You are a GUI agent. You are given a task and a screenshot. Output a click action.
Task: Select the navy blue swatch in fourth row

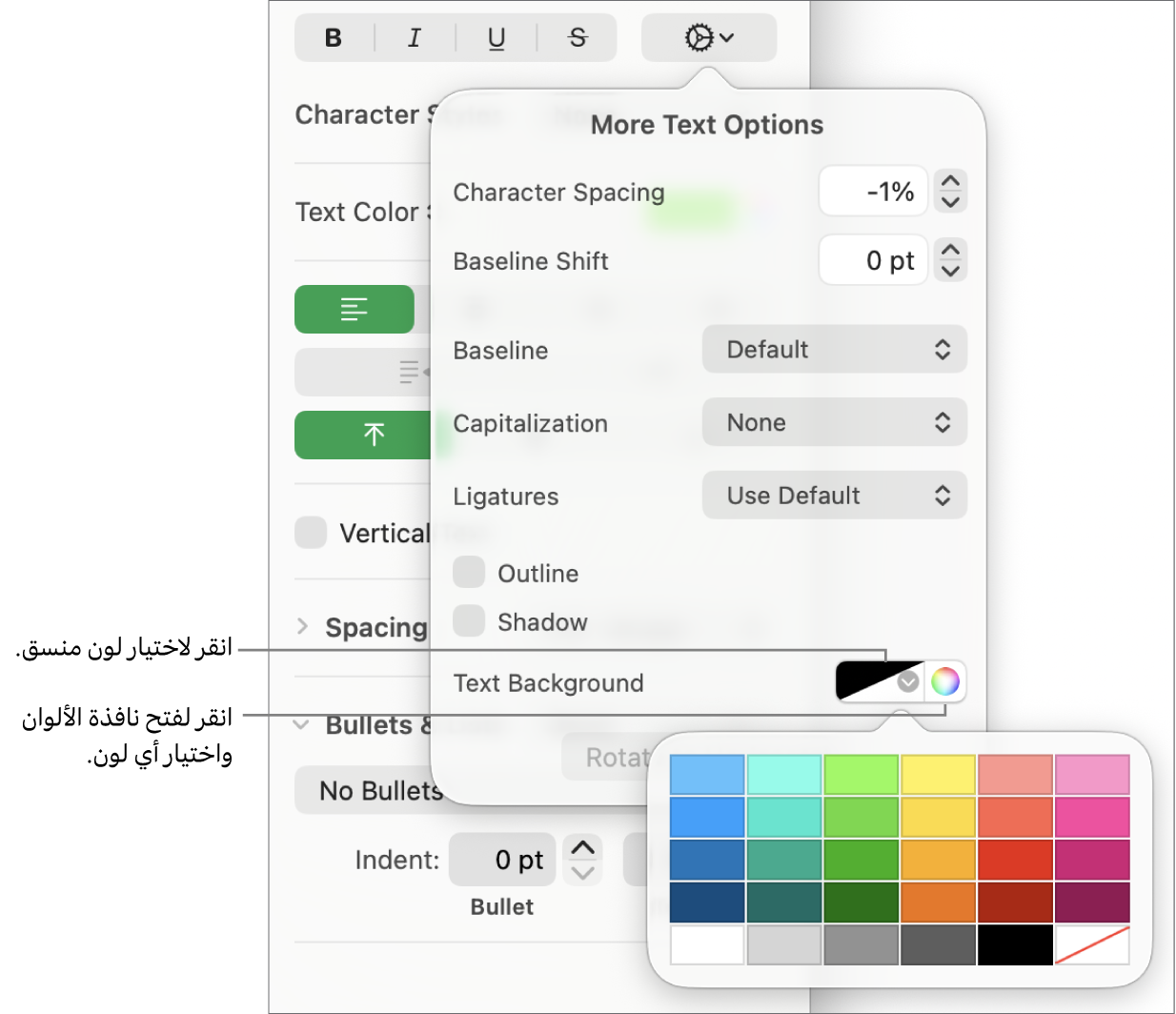pos(707,902)
